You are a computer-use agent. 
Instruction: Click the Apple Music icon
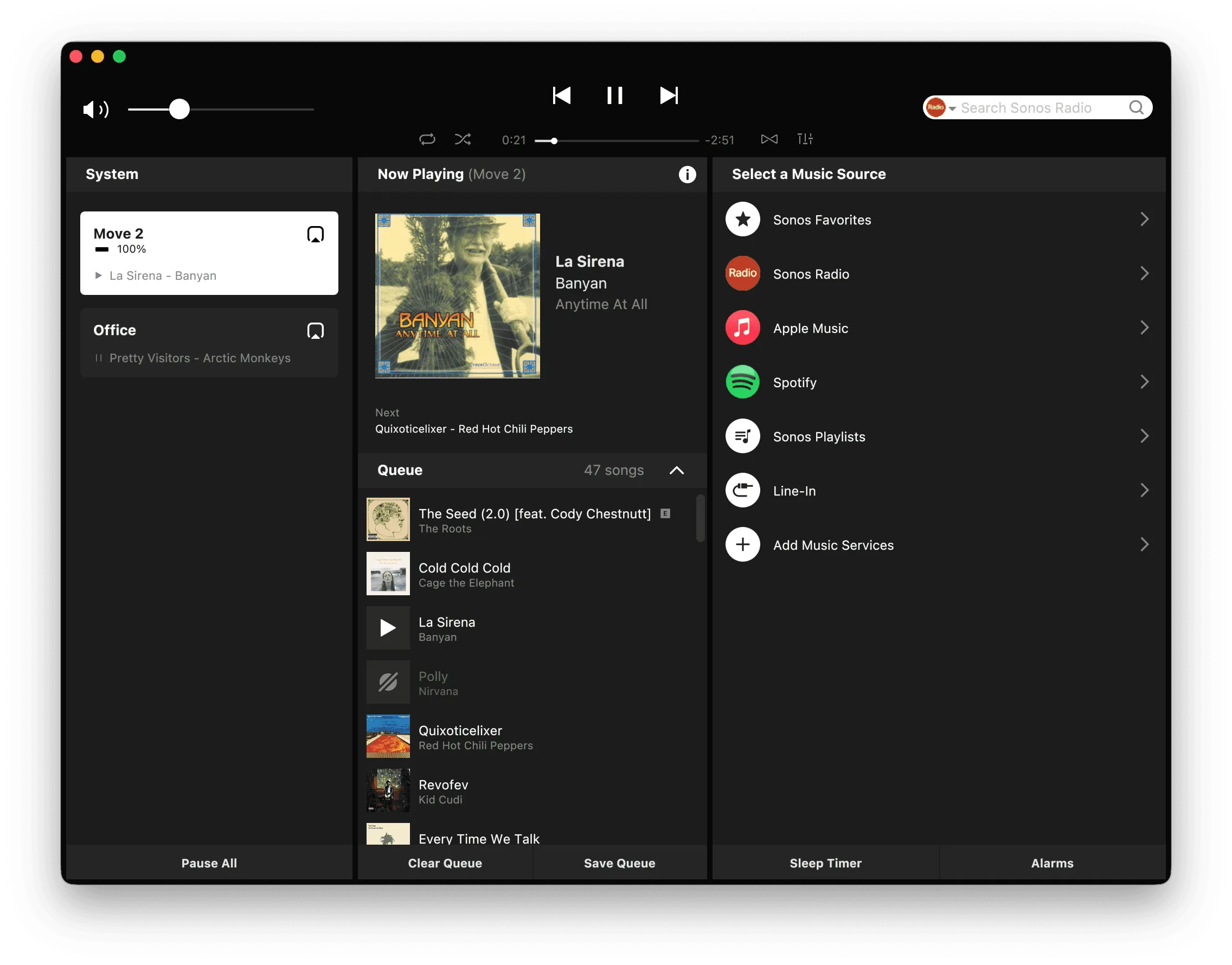[x=742, y=327]
